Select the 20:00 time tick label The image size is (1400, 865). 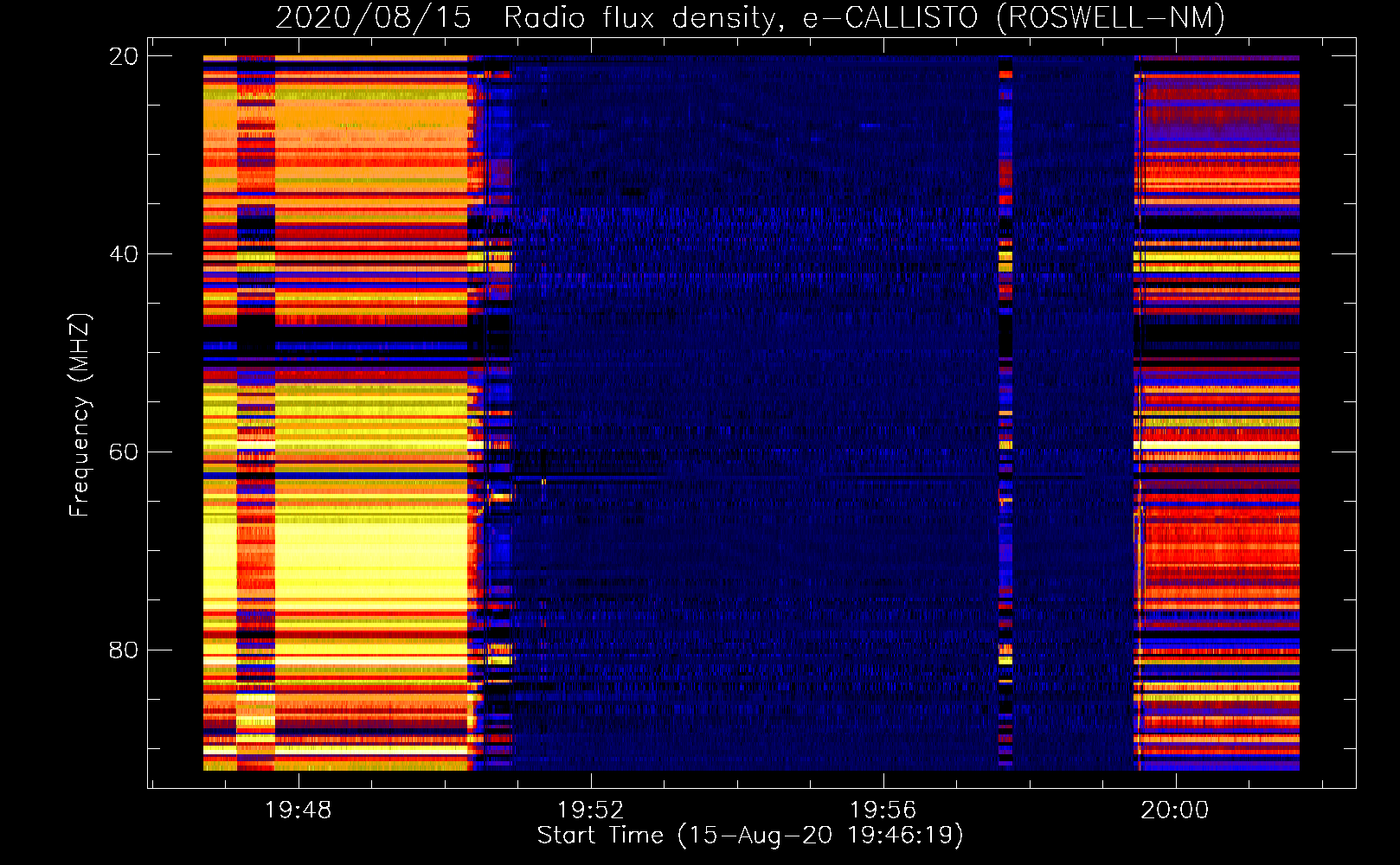[1175, 811]
